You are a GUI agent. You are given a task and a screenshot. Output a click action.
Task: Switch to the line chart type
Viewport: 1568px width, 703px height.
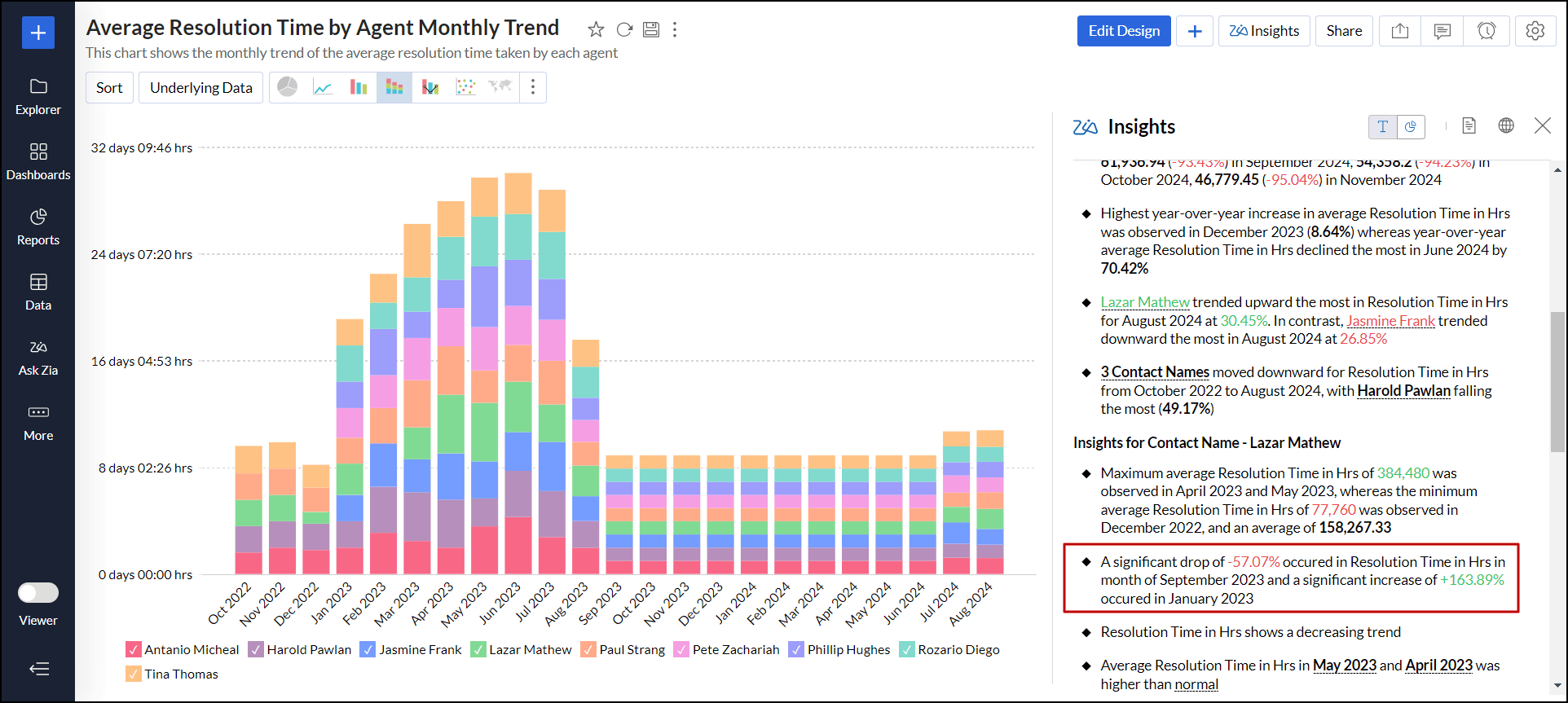323,87
